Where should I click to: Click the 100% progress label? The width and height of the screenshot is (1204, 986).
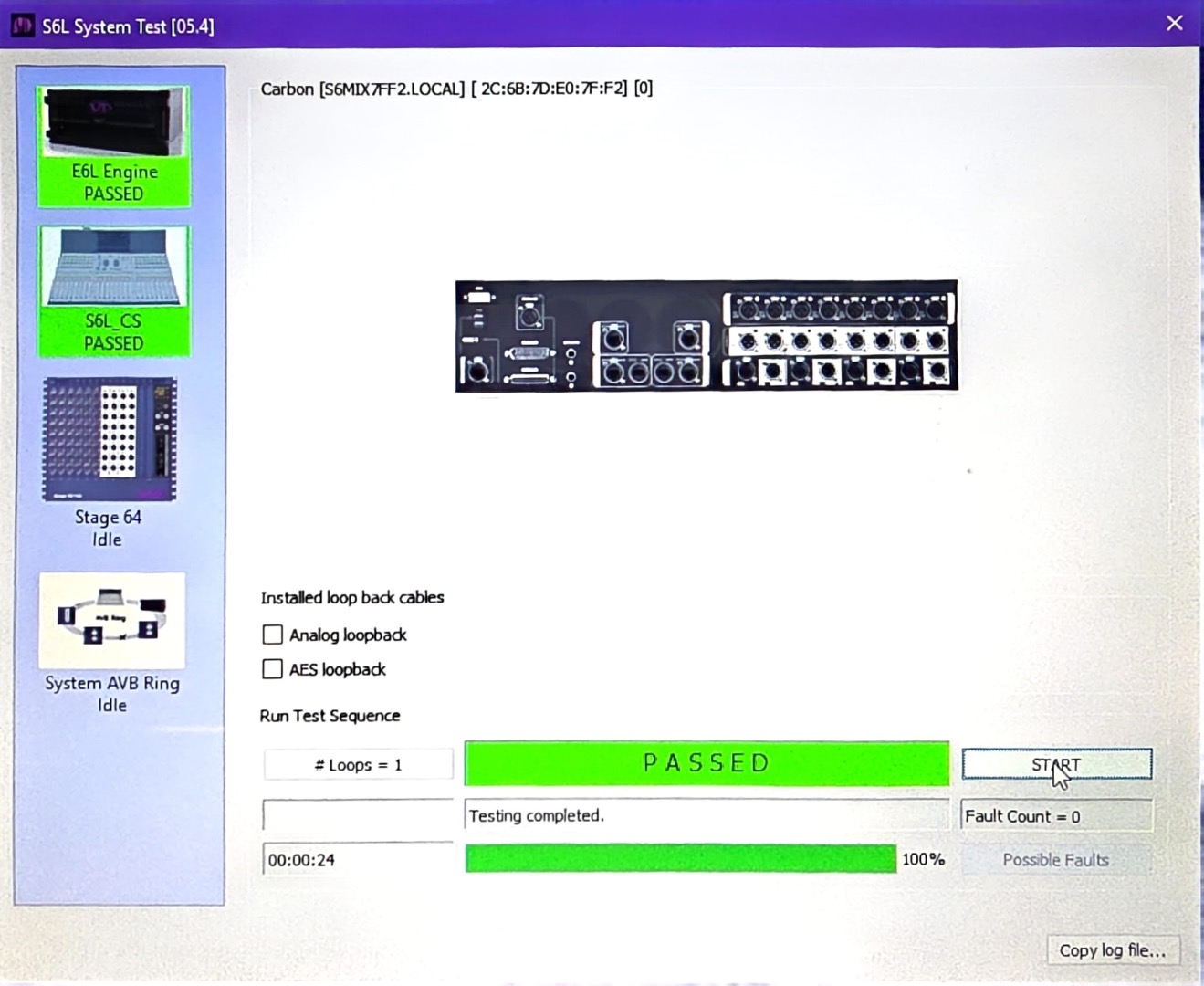[923, 859]
